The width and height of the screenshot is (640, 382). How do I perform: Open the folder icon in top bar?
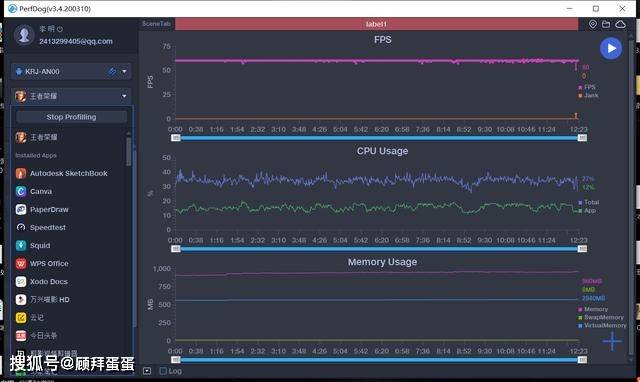(606, 24)
